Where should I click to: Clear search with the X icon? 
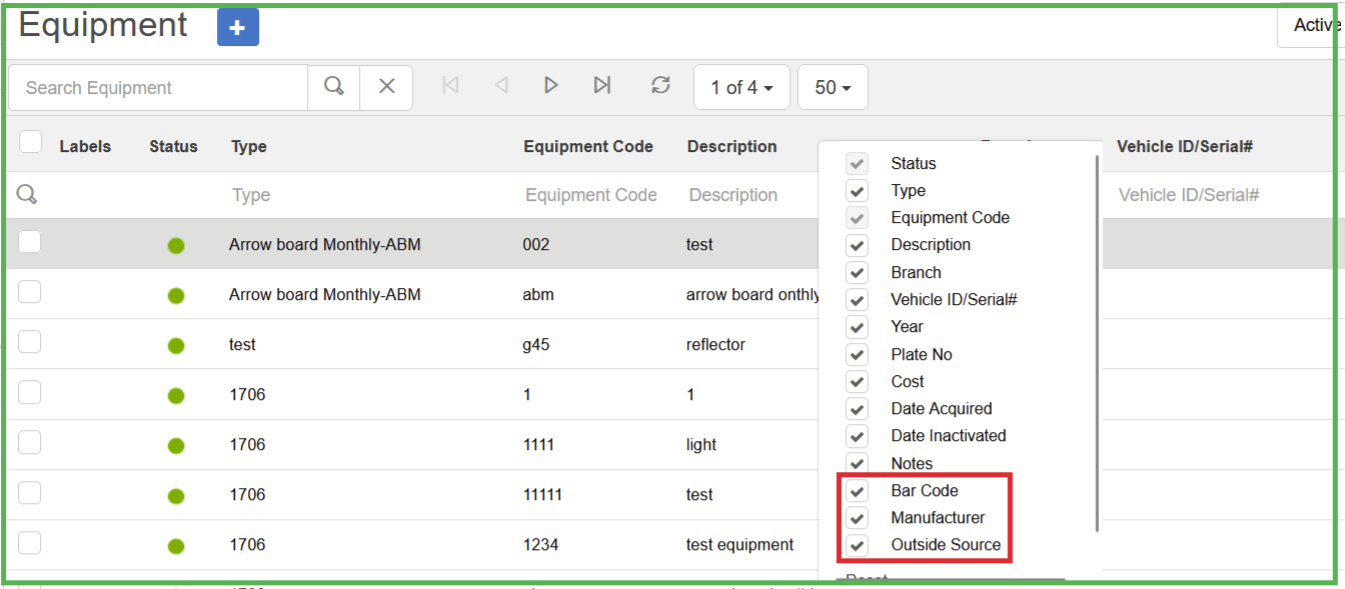click(x=386, y=87)
